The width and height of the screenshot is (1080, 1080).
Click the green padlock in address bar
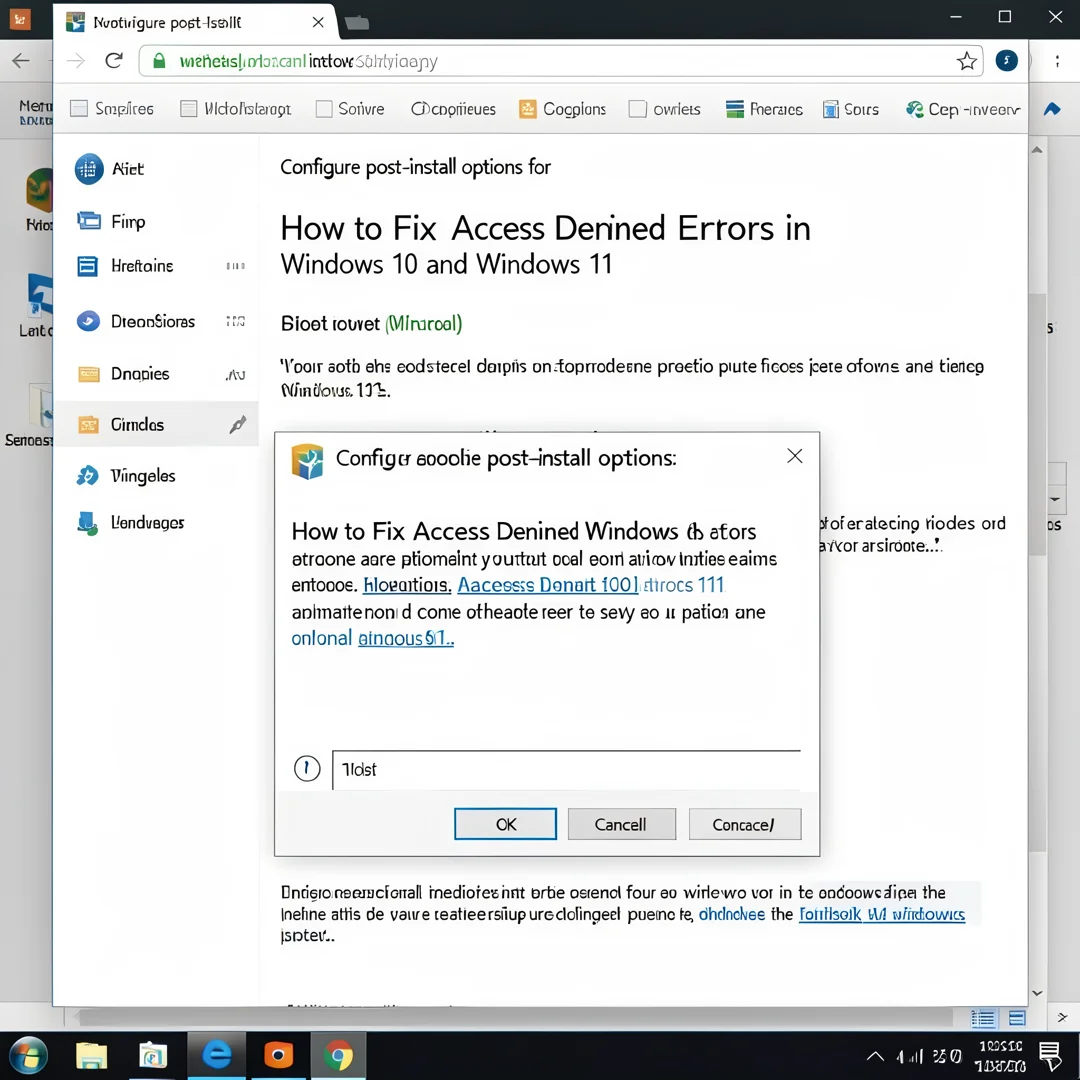tap(159, 61)
